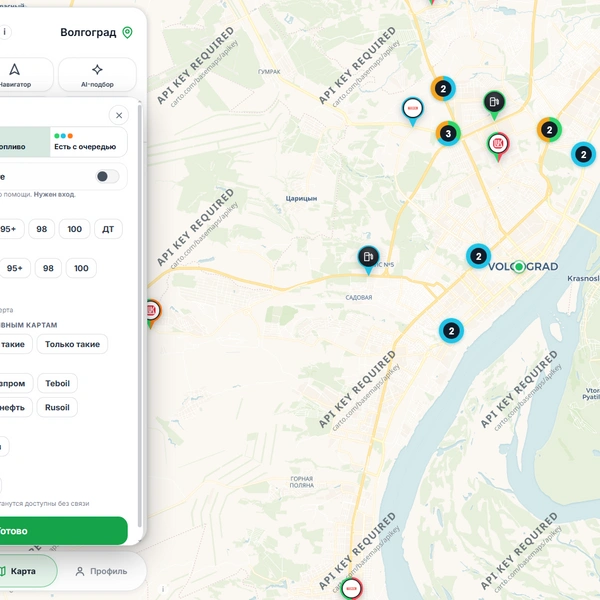Image resolution: width=600 pixels, height=600 pixels.
Task: Open the southernmost blue cluster 2 marker
Action: coord(451,331)
